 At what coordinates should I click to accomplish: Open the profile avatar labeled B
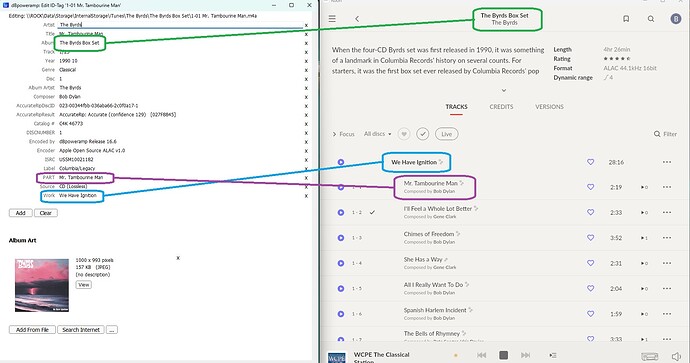(675, 18)
